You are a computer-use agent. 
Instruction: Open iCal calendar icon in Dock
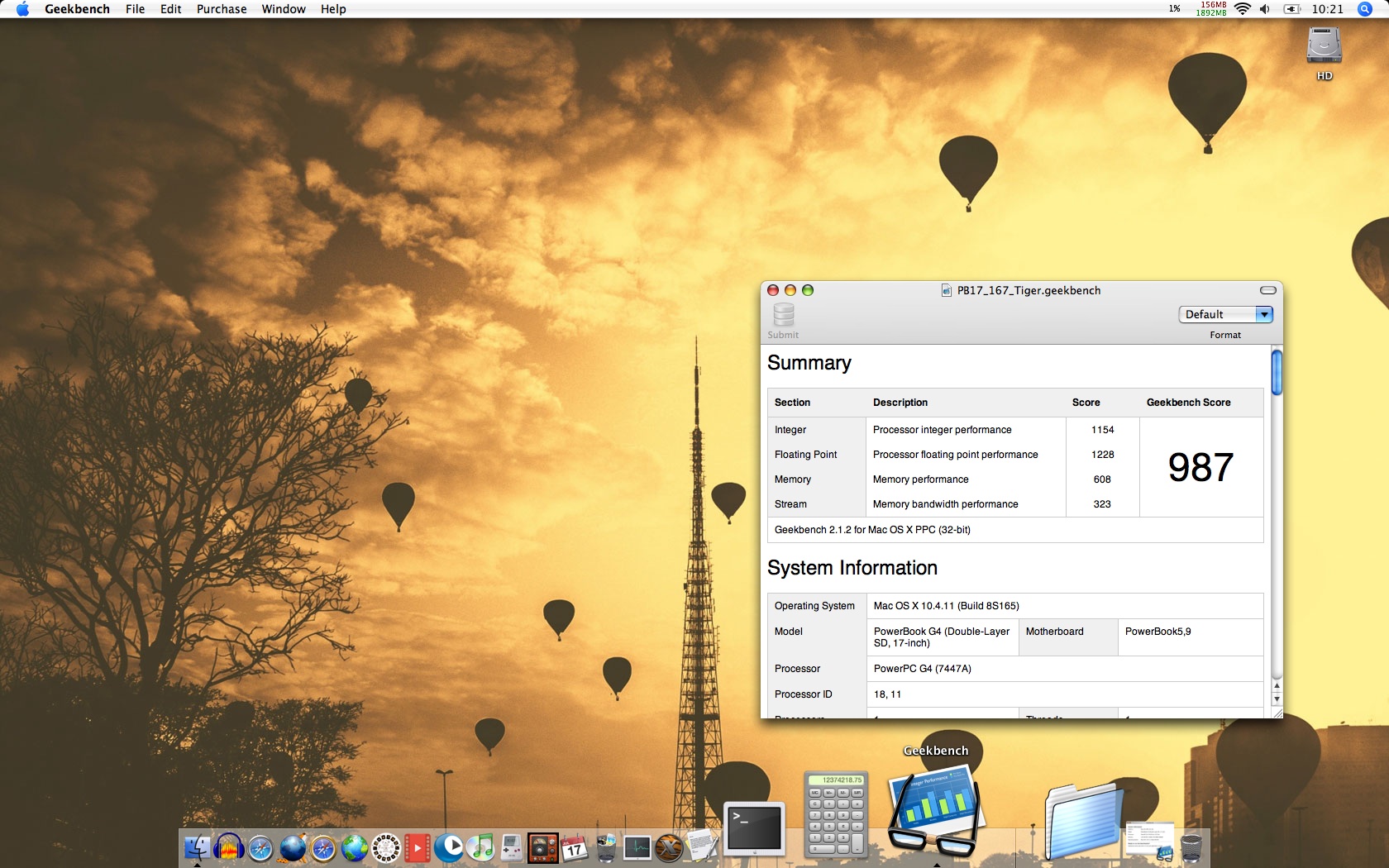(x=575, y=848)
